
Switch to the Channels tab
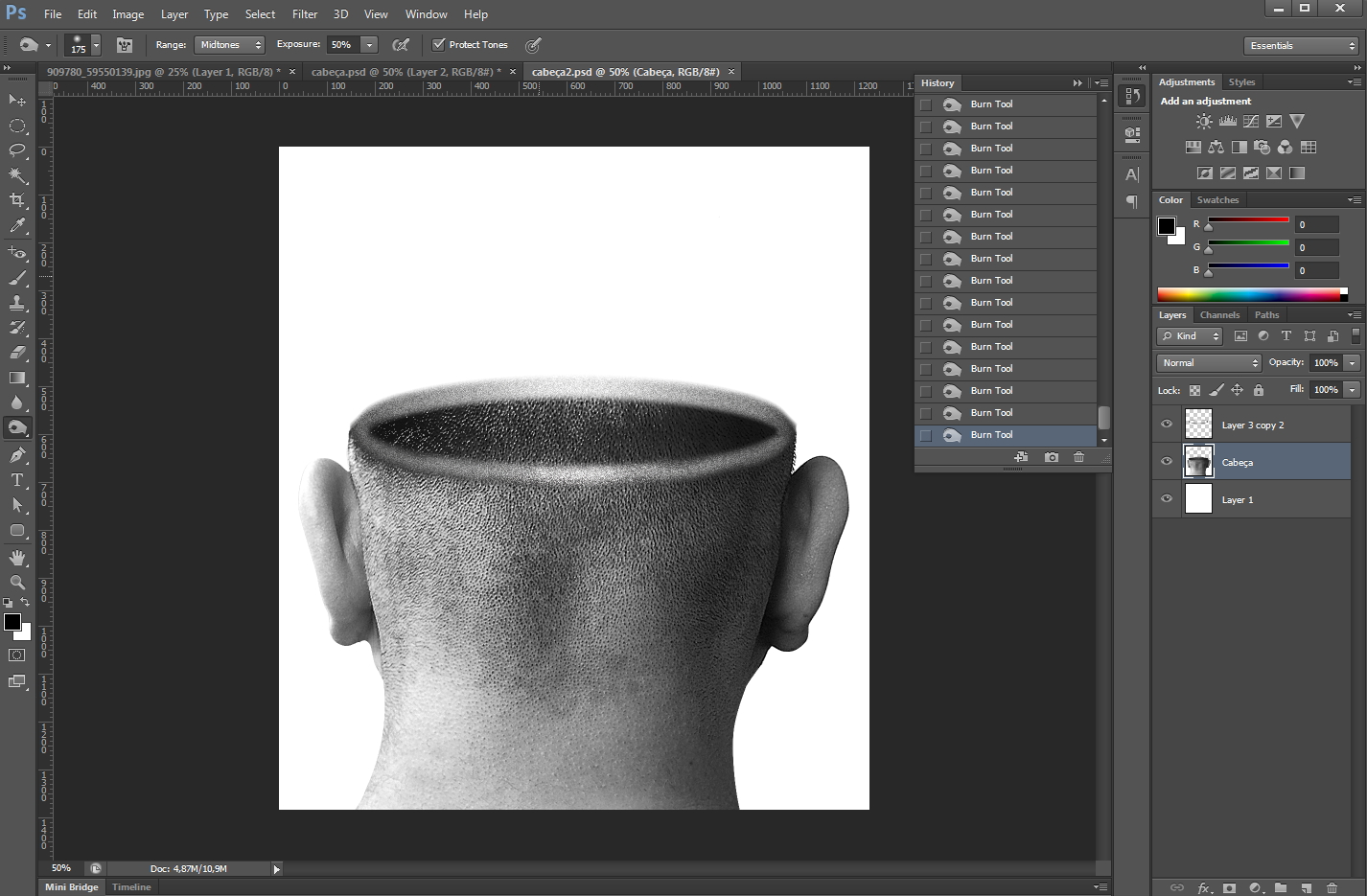pos(1219,315)
